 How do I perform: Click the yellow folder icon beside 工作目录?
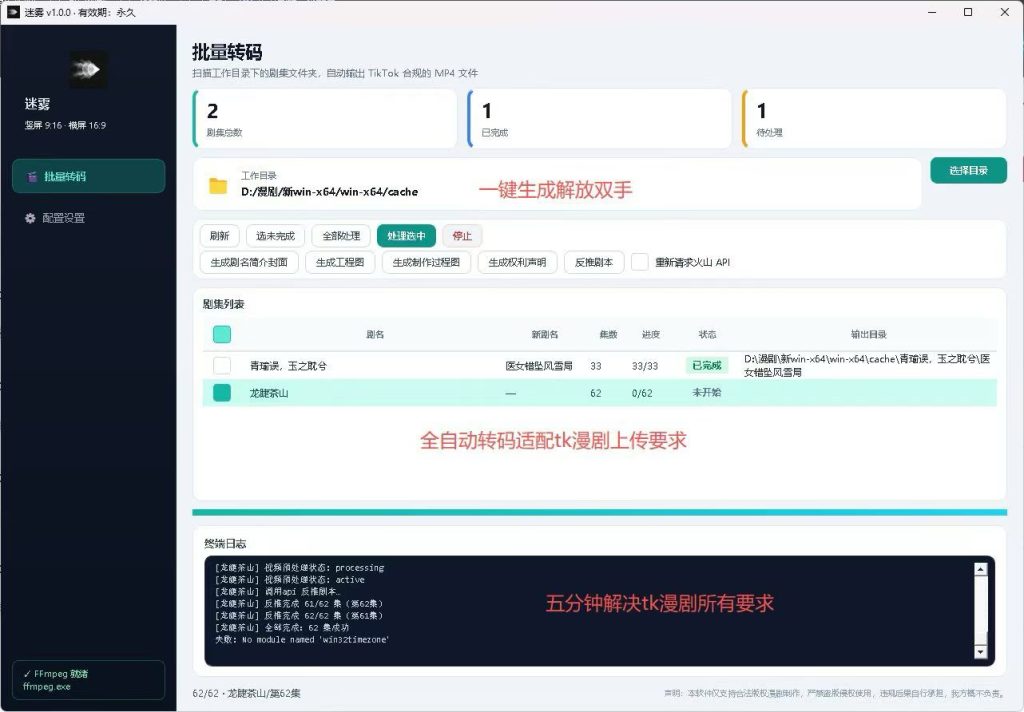coord(218,186)
